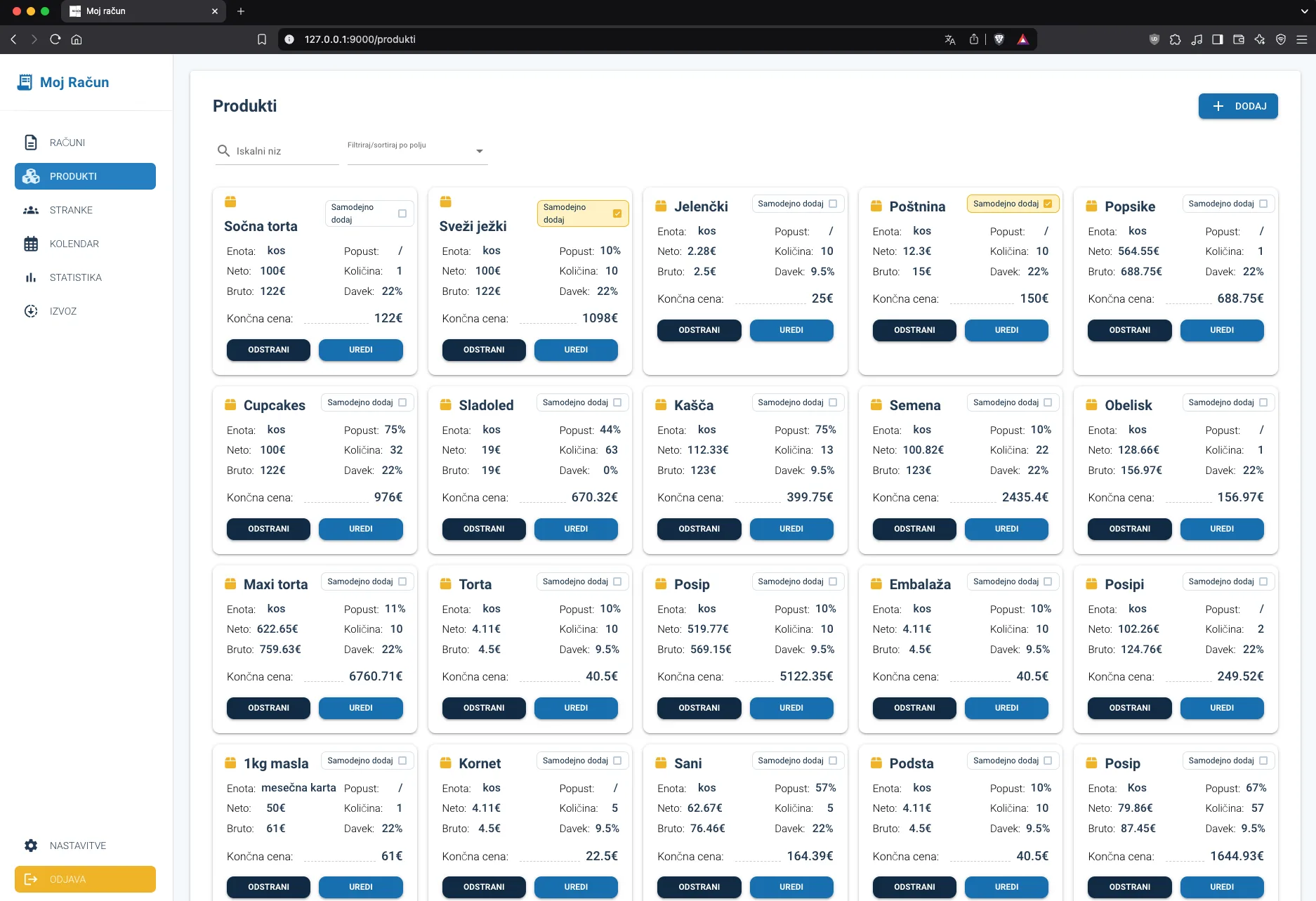Open the Nastavitve gear icon

31,846
